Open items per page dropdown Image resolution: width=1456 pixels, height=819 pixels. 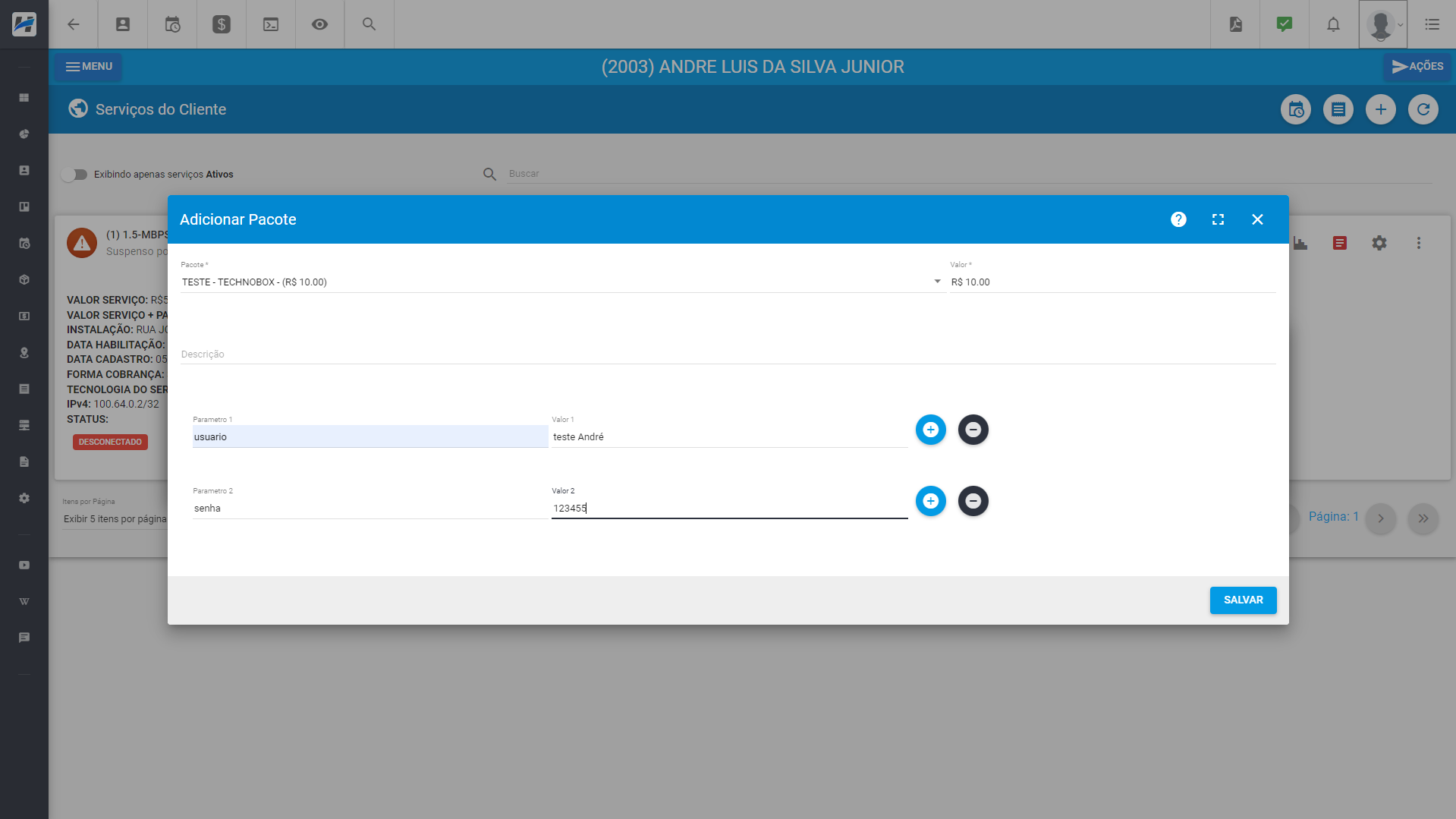tap(115, 519)
